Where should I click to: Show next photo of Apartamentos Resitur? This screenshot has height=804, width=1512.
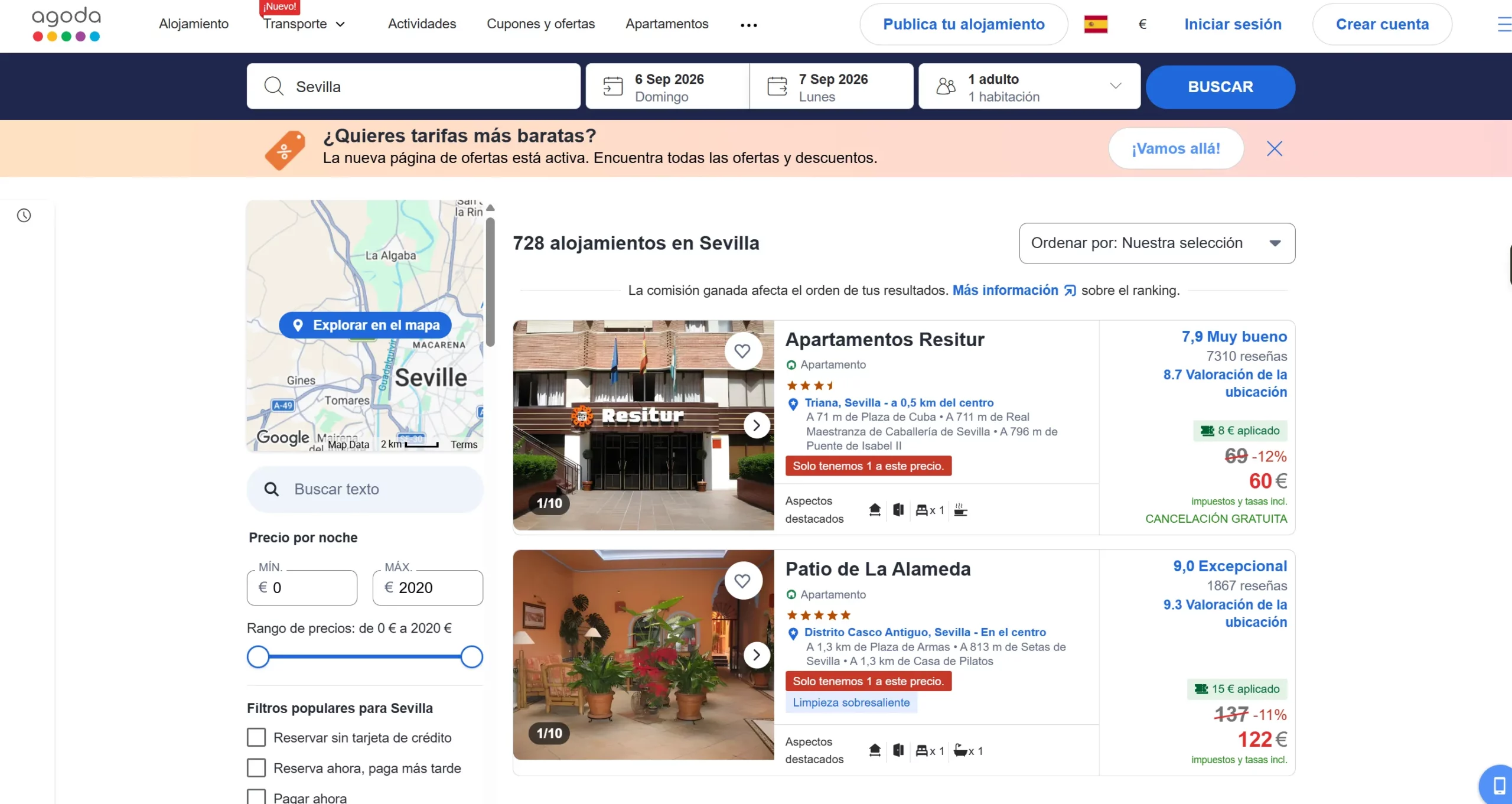[757, 425]
